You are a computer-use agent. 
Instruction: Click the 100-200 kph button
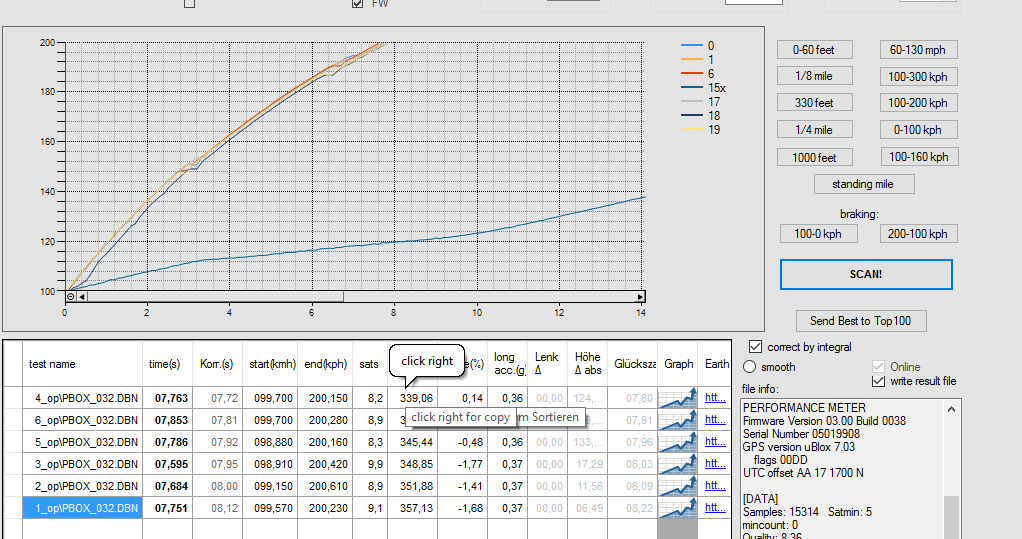918,102
